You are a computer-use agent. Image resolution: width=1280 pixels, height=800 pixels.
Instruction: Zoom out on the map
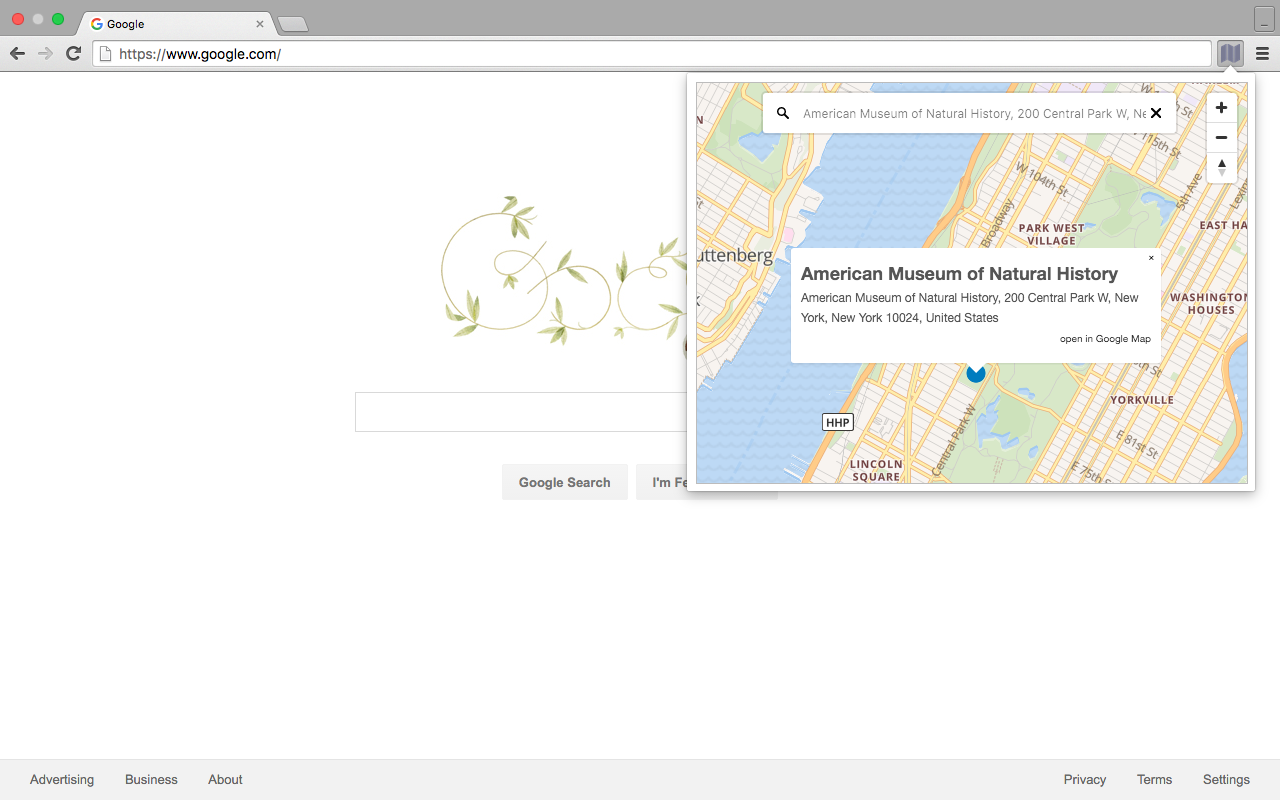1221,137
